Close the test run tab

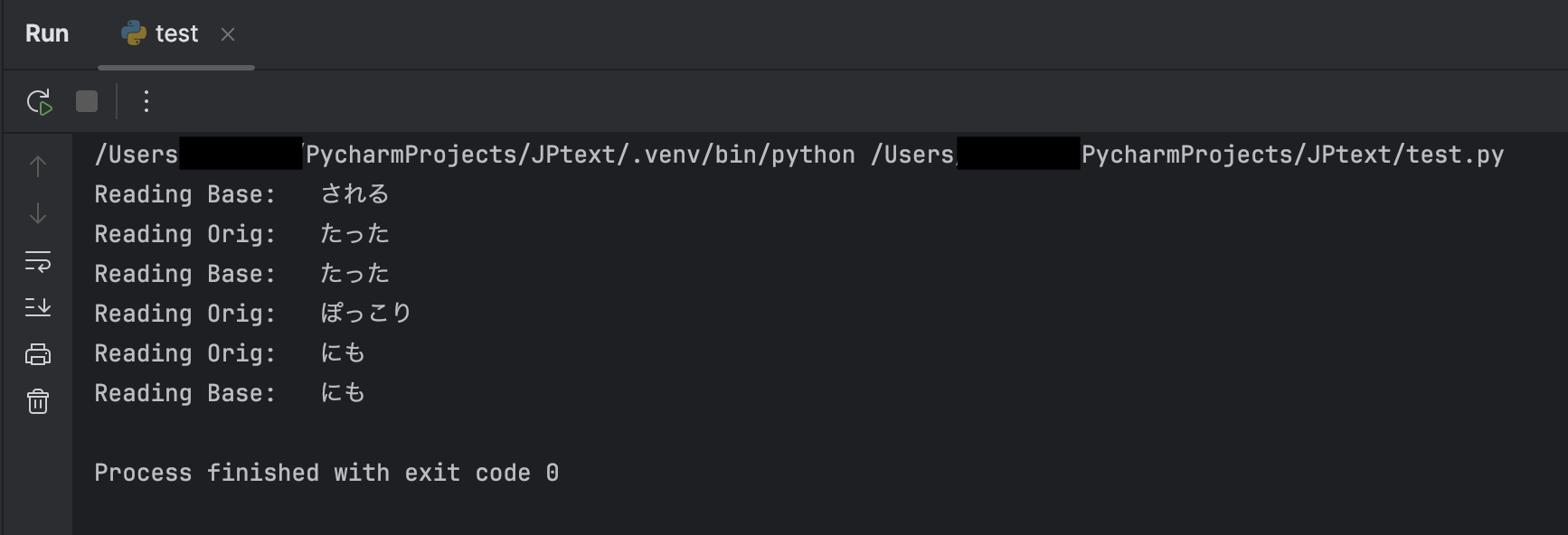(x=228, y=34)
